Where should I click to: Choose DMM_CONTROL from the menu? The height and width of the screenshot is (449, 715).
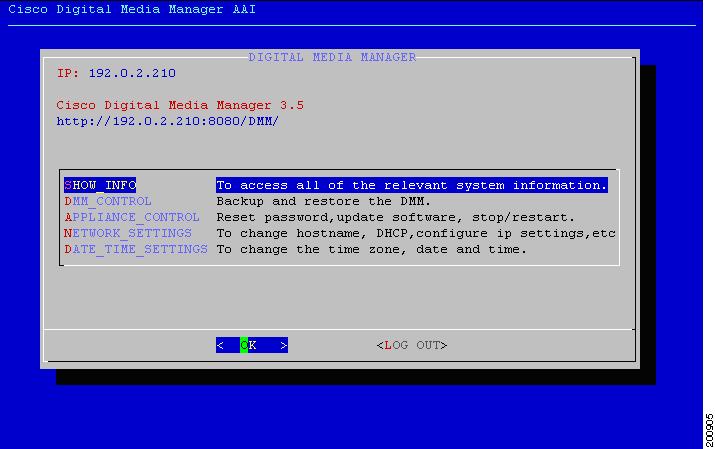pos(108,201)
